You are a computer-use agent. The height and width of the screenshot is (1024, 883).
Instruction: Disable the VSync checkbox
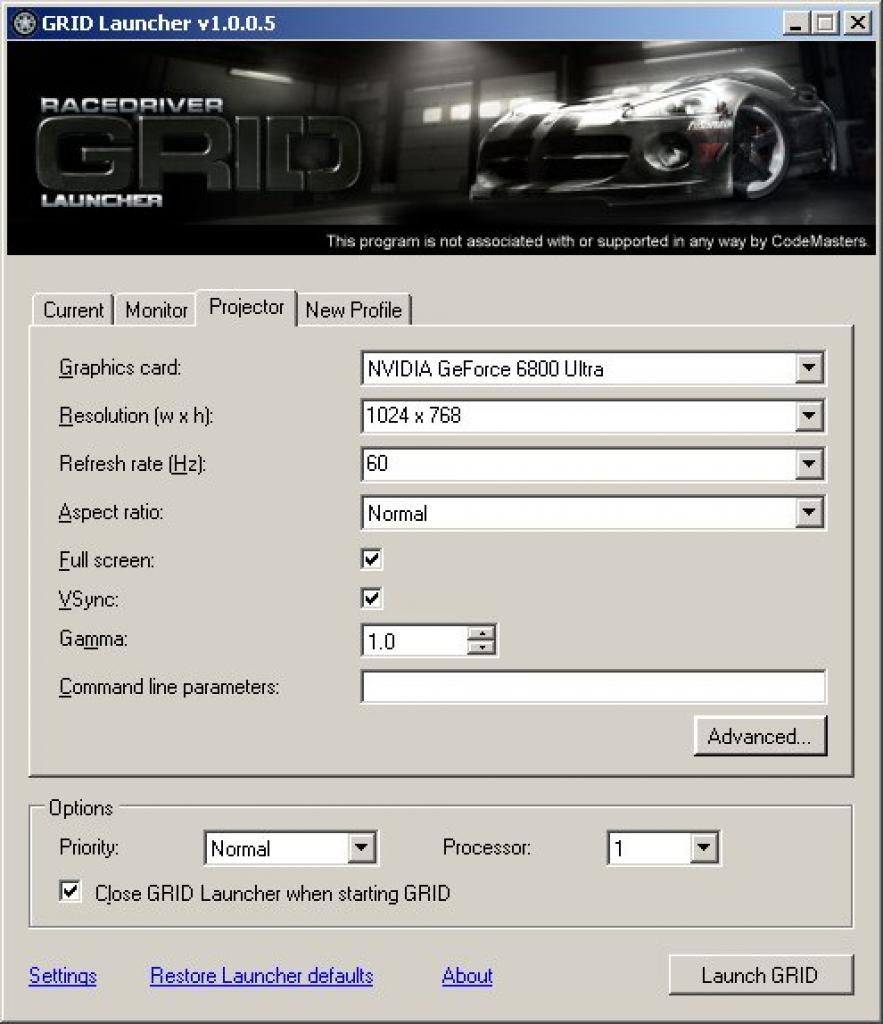pos(372,598)
